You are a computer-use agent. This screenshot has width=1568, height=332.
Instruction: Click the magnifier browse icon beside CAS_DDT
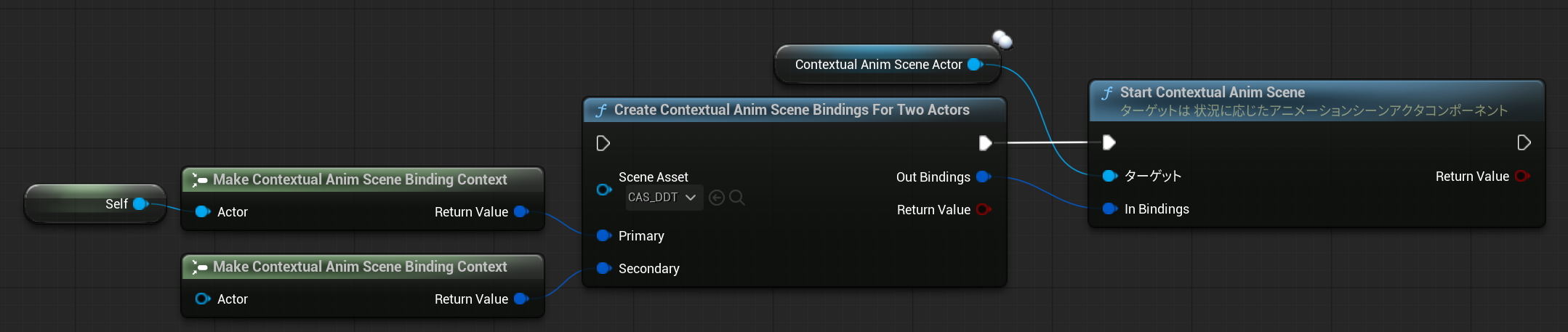(736, 198)
